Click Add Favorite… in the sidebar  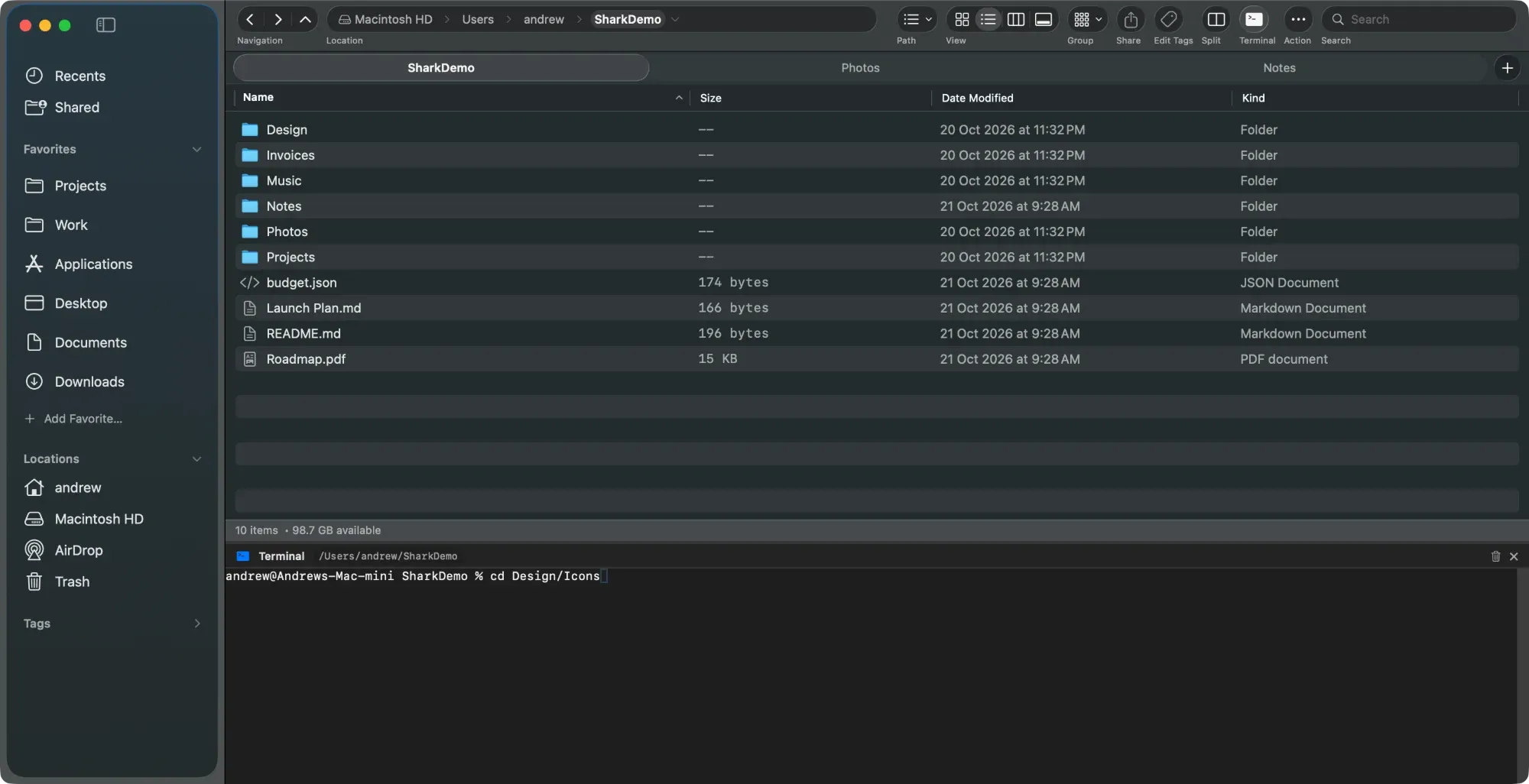click(73, 419)
